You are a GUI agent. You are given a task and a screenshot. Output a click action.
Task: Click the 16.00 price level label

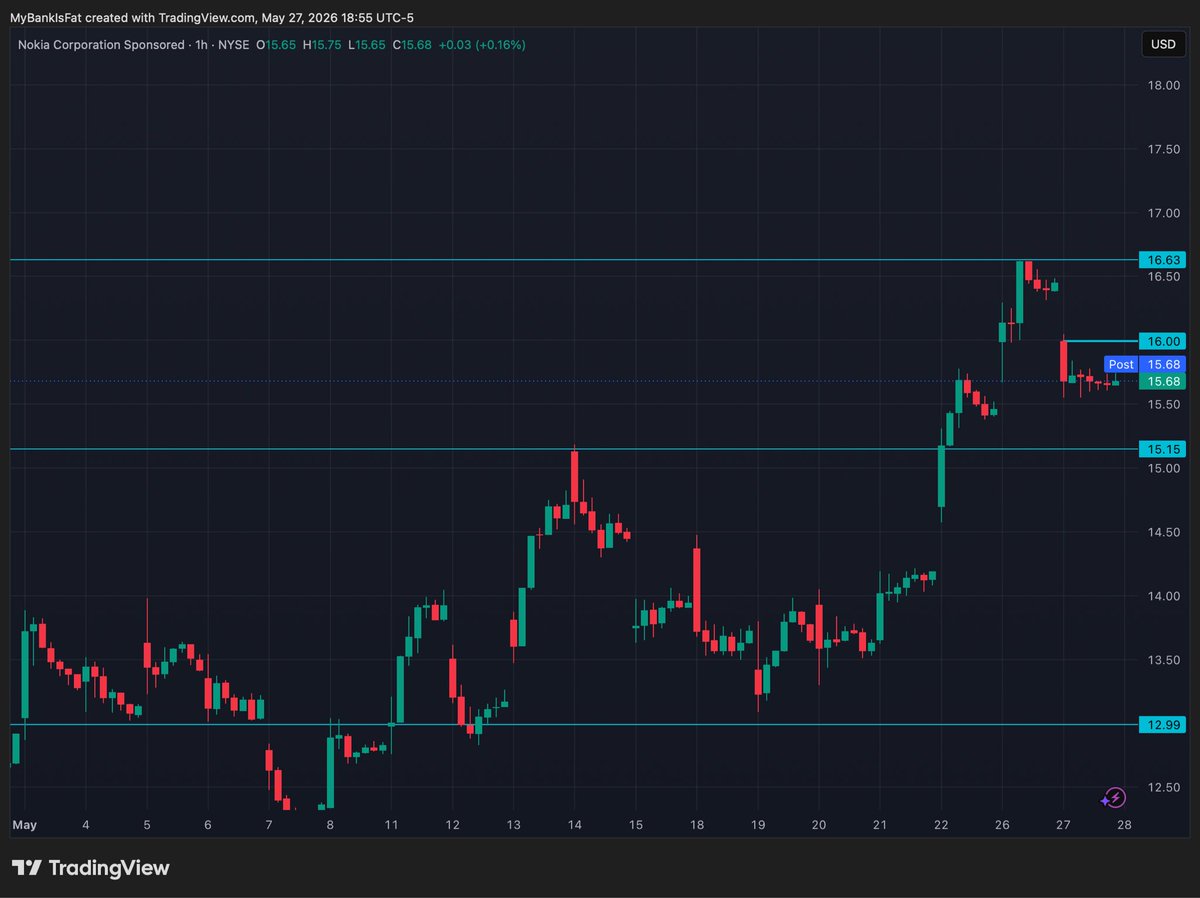tap(1163, 341)
